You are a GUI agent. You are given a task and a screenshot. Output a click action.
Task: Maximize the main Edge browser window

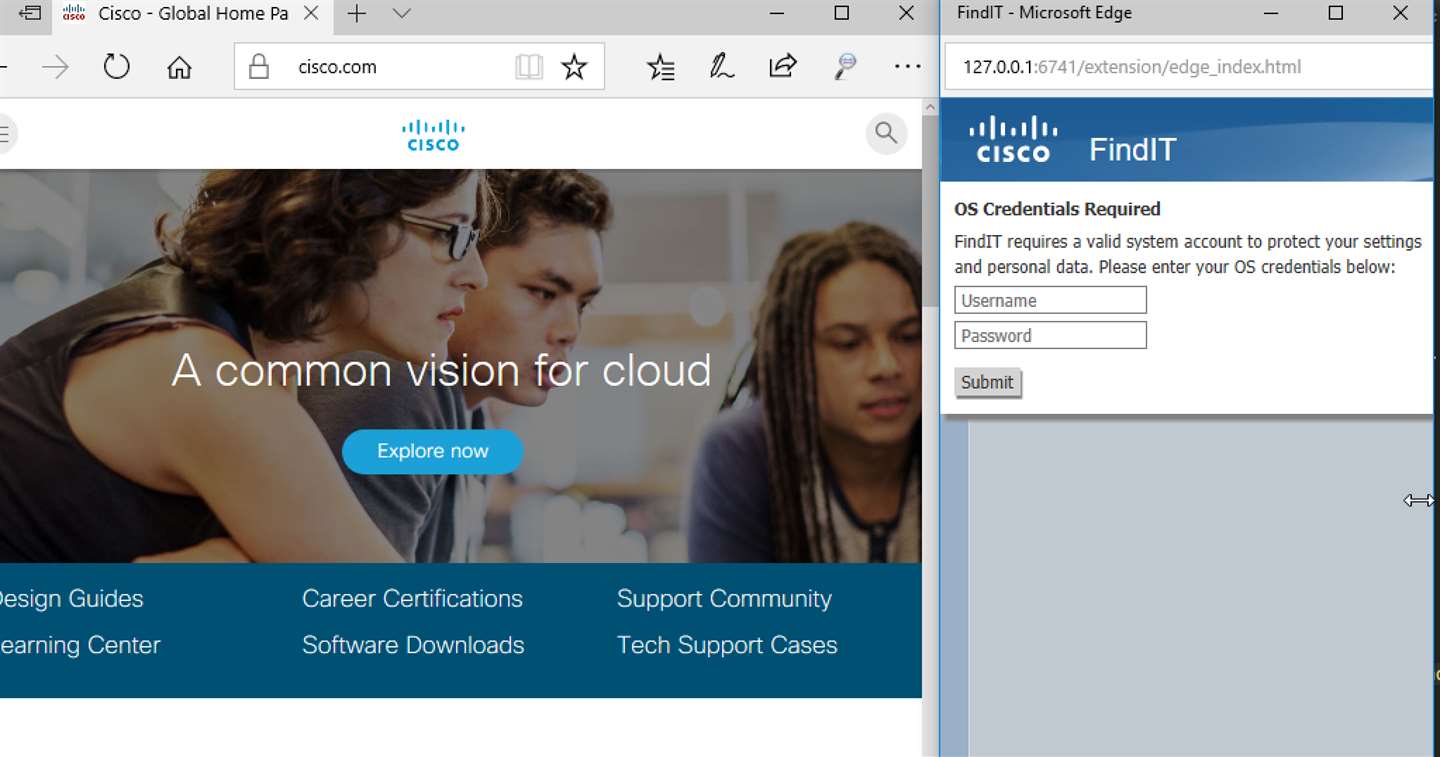[841, 13]
